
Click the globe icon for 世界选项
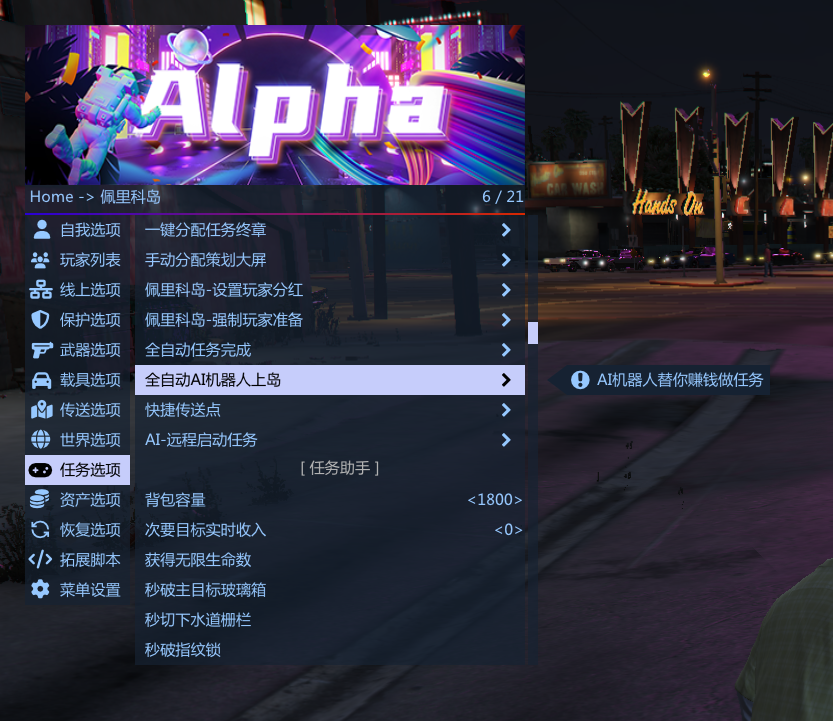click(41, 440)
